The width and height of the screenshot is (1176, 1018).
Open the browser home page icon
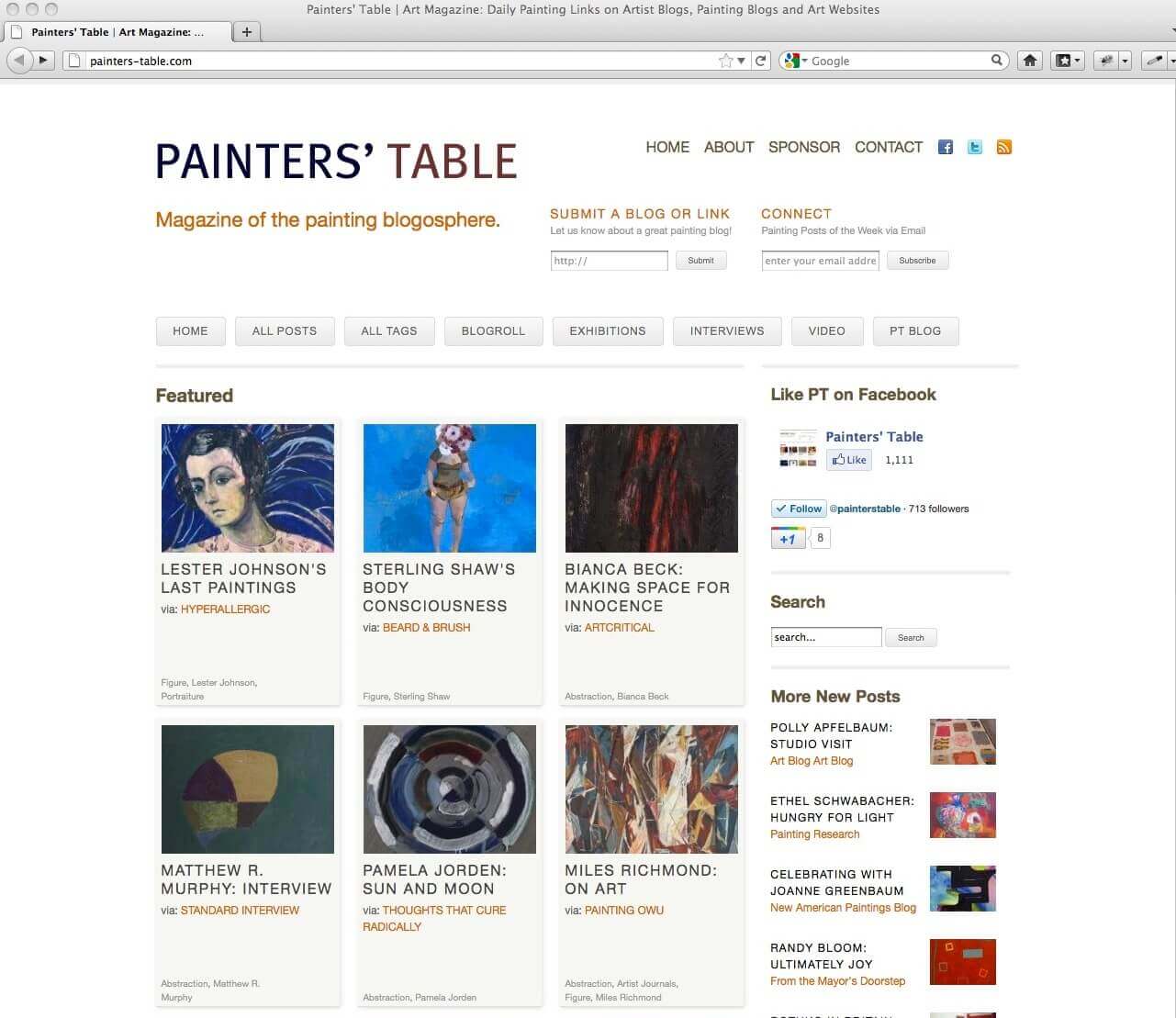tap(1030, 61)
